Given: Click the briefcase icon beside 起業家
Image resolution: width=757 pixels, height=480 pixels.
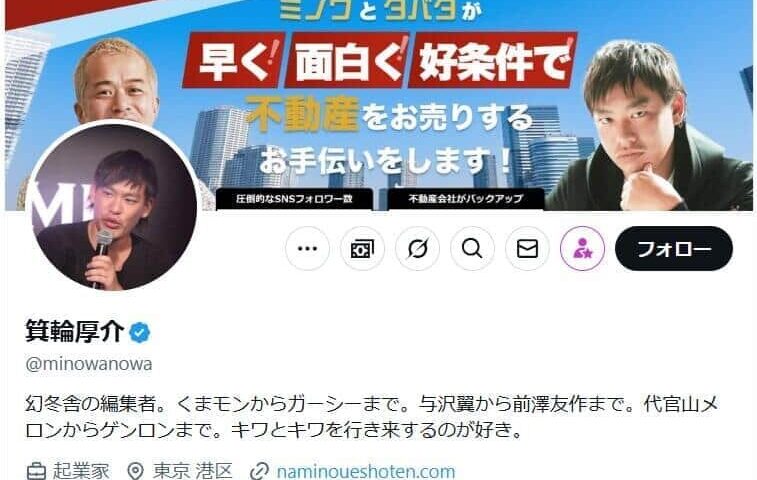Looking at the screenshot, I should 36,471.
